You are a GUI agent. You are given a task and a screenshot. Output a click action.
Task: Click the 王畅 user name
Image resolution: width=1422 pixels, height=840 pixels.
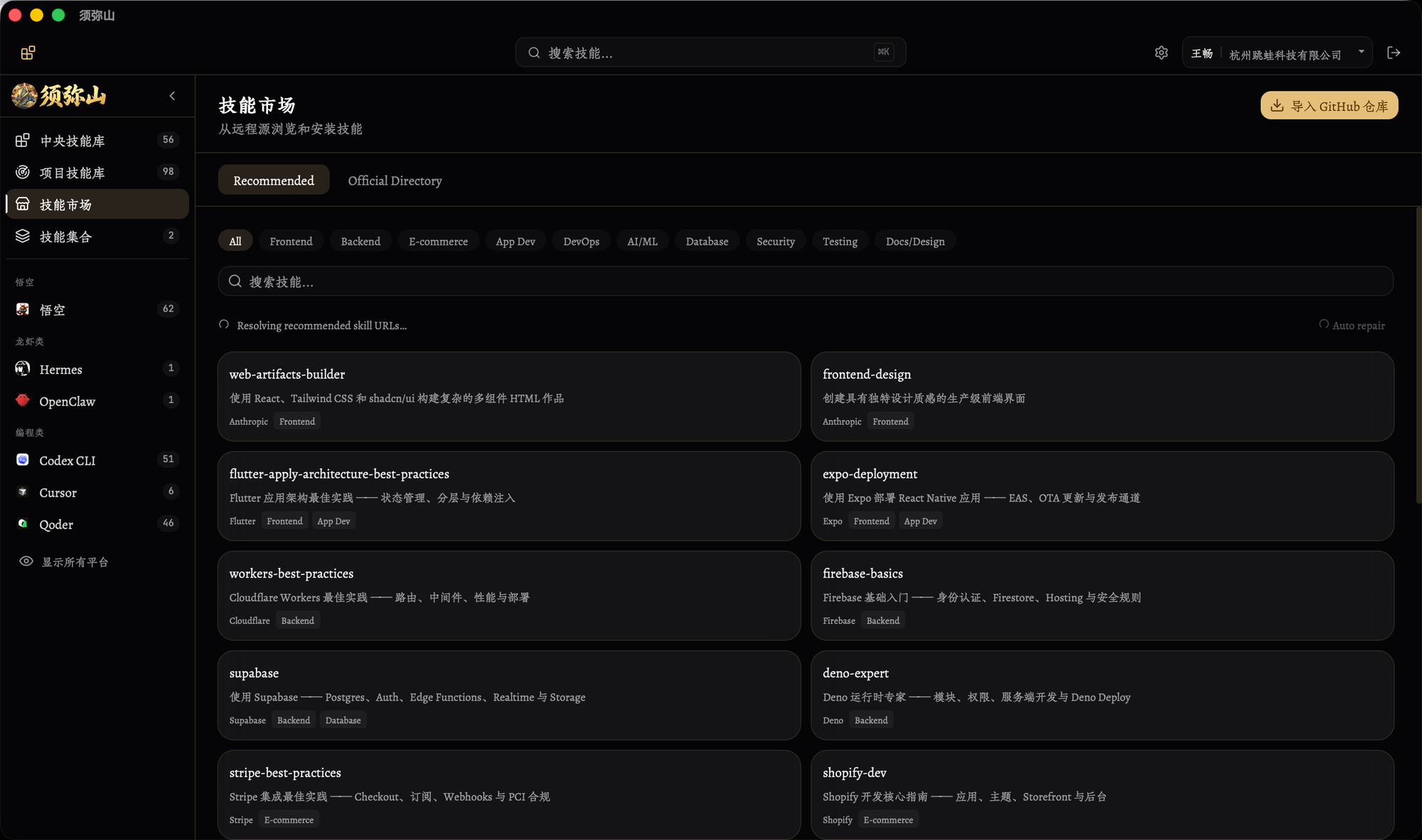1202,53
